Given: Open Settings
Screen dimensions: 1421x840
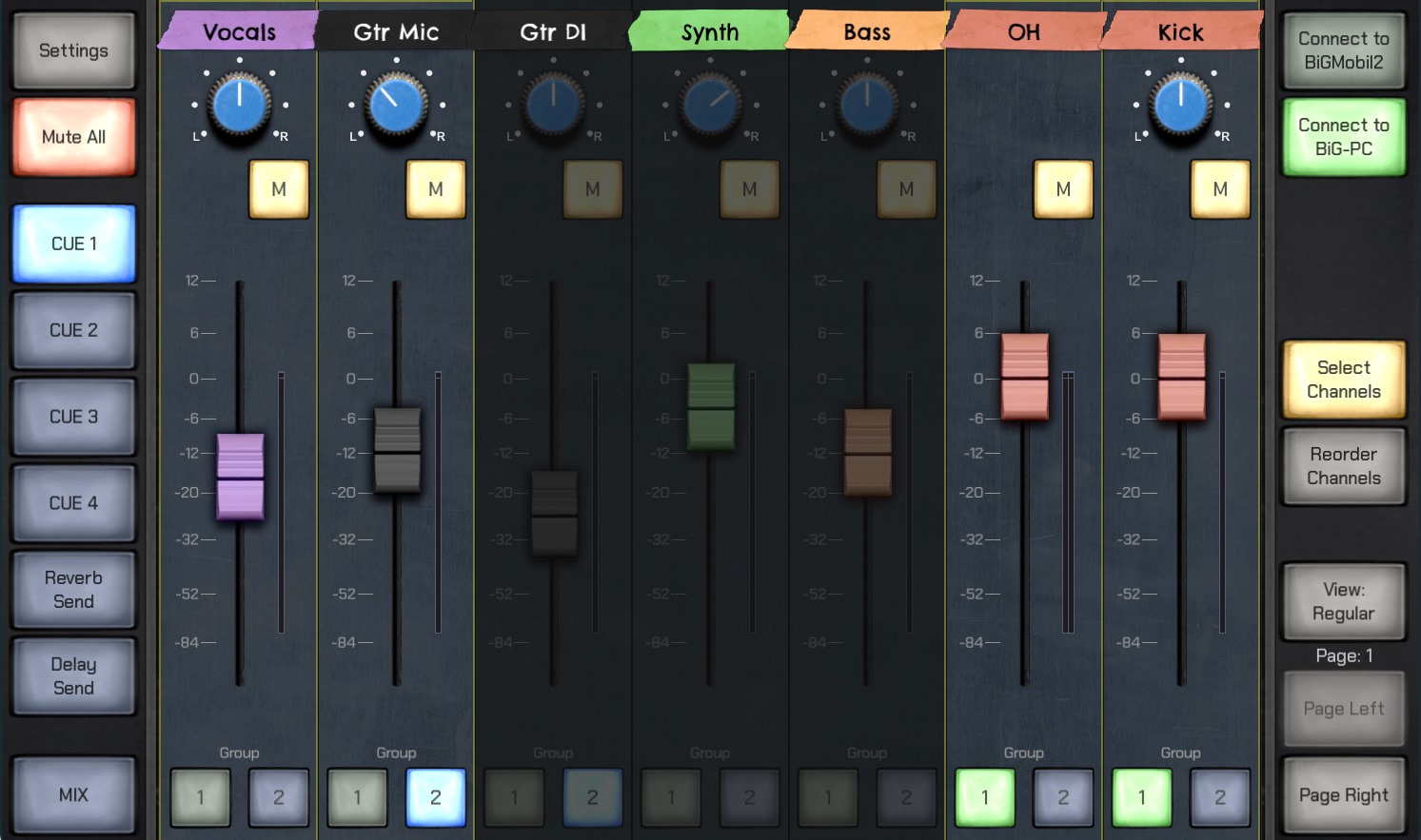Looking at the screenshot, I should [73, 50].
